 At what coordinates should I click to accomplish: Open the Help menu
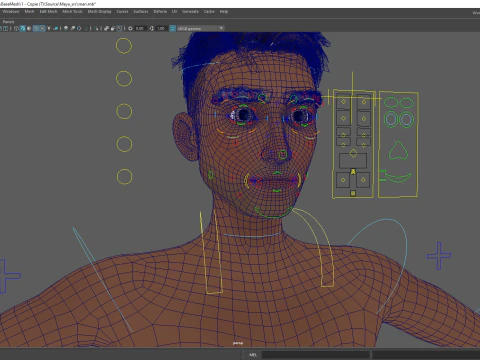pyautogui.click(x=224, y=12)
